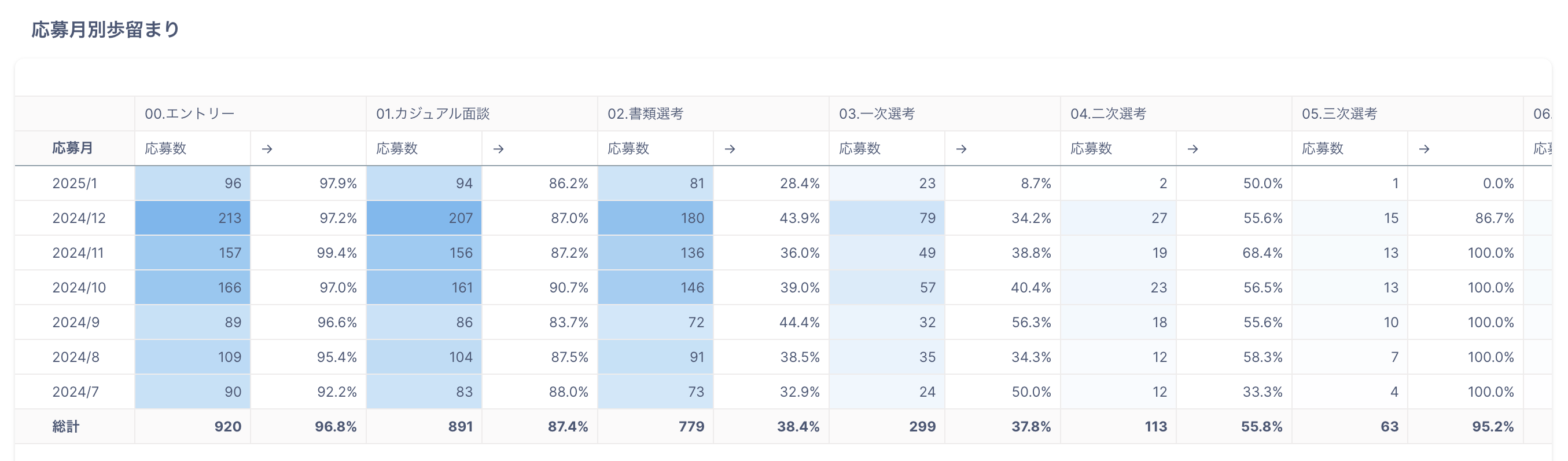The height and width of the screenshot is (461, 1568).
Task: Click the 920 total entries value
Action: tap(227, 426)
